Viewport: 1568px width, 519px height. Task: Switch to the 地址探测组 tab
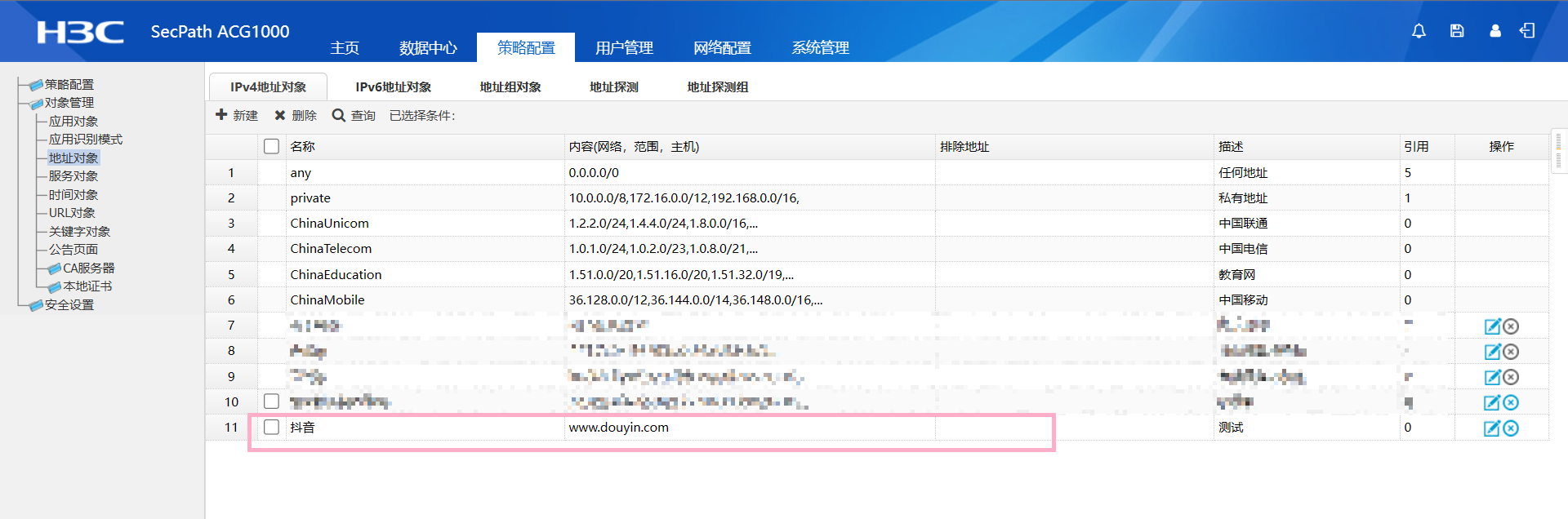pyautogui.click(x=718, y=87)
